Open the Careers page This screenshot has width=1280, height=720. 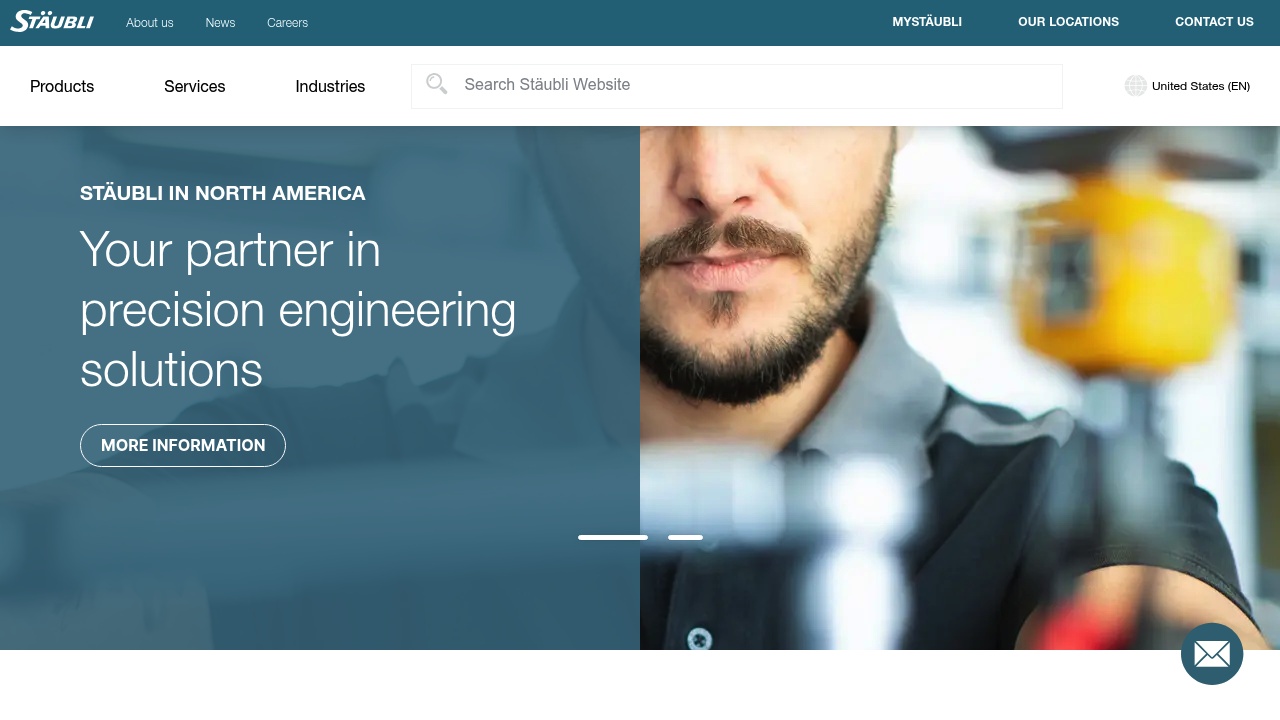coord(287,22)
